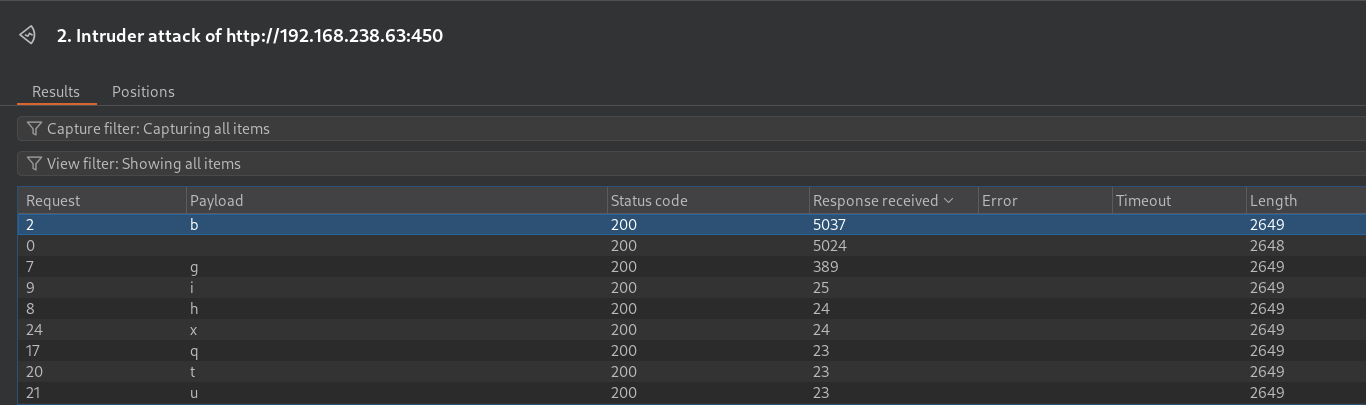Switch to the Positions tab
Screen dimensions: 1366x405
(x=143, y=92)
